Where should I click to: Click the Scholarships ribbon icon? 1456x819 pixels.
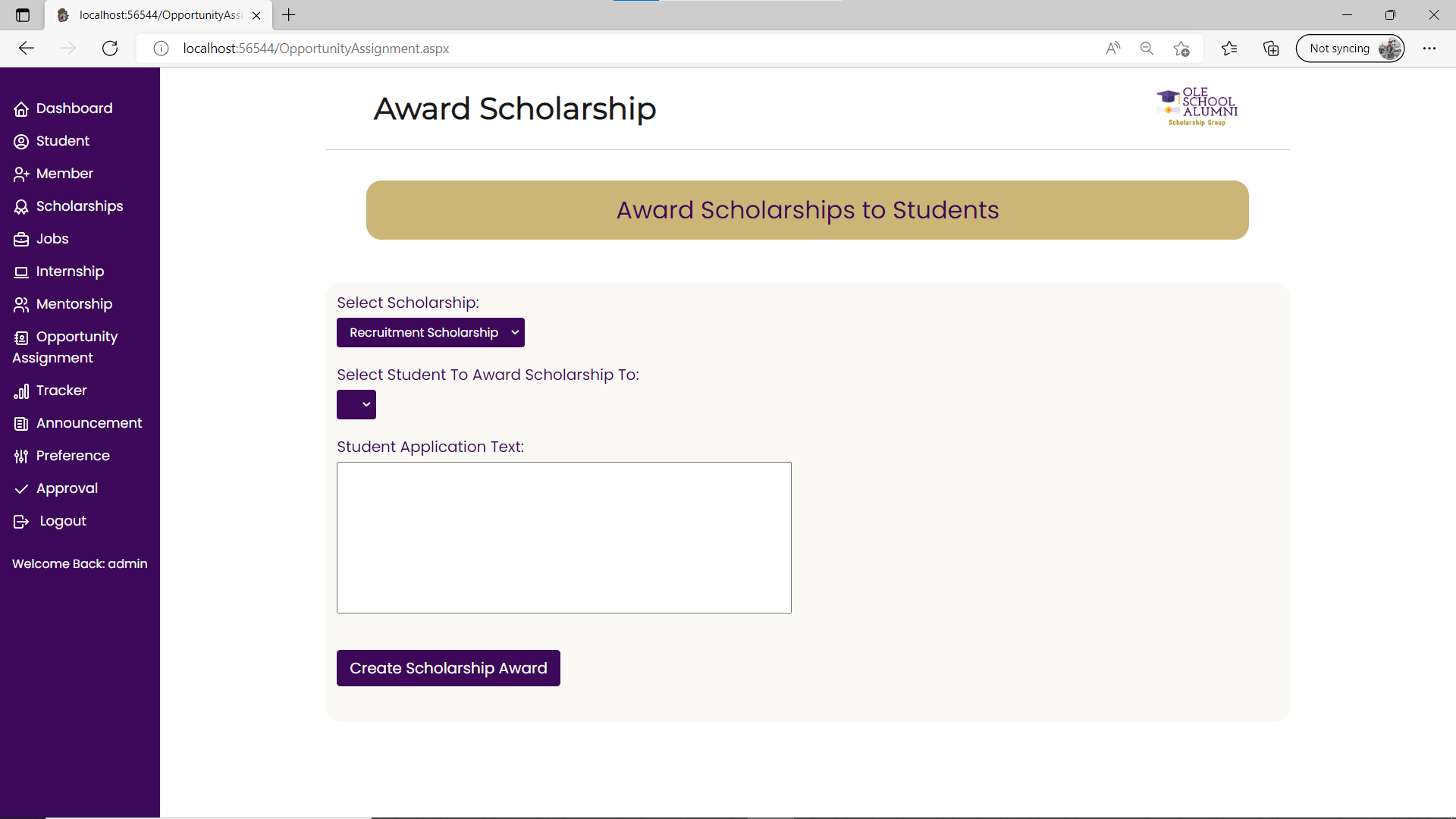click(x=21, y=207)
